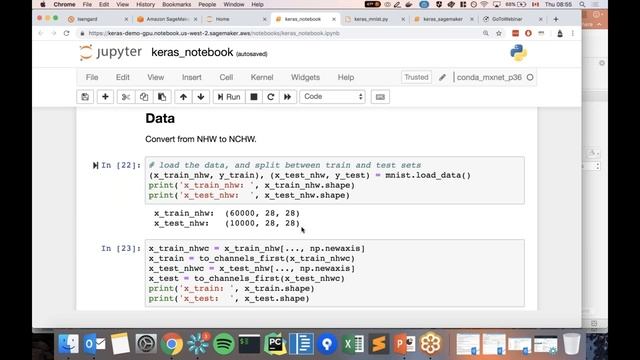Viewport: 640px width, 360px height.
Task: Open the Jupyter View menu
Action: pyautogui.click(x=156, y=77)
